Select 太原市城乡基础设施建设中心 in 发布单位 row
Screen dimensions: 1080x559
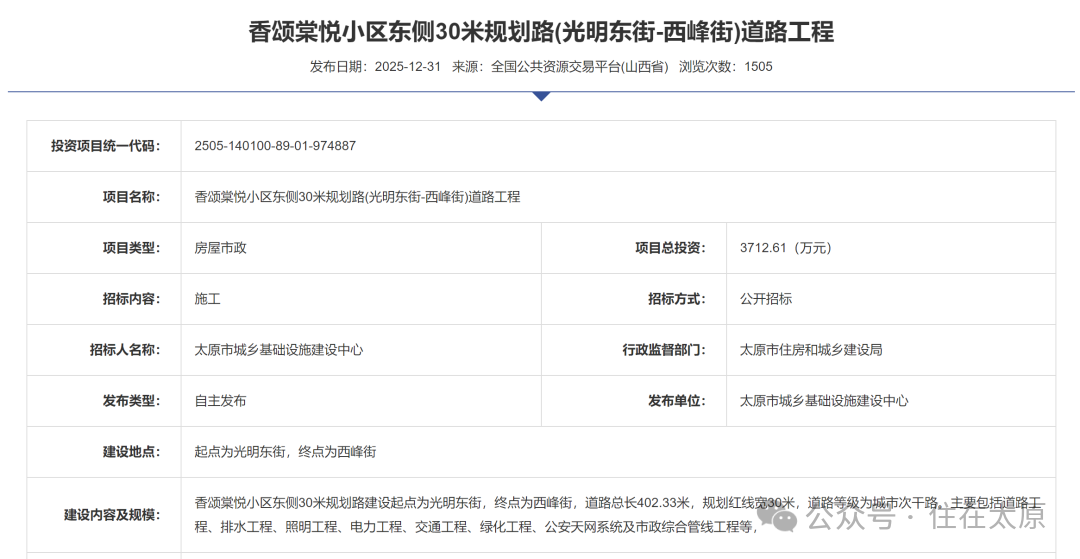click(824, 401)
